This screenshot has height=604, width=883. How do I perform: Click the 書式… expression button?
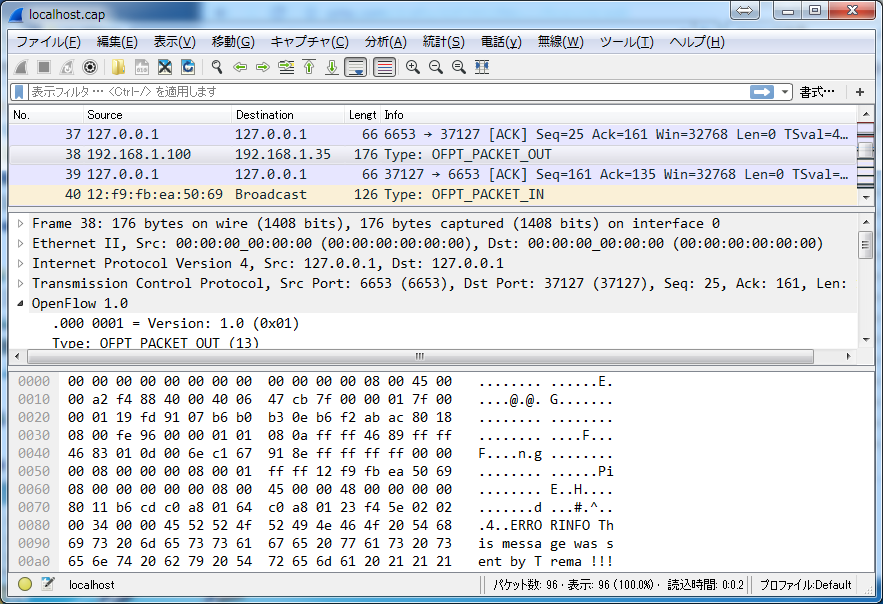point(817,92)
